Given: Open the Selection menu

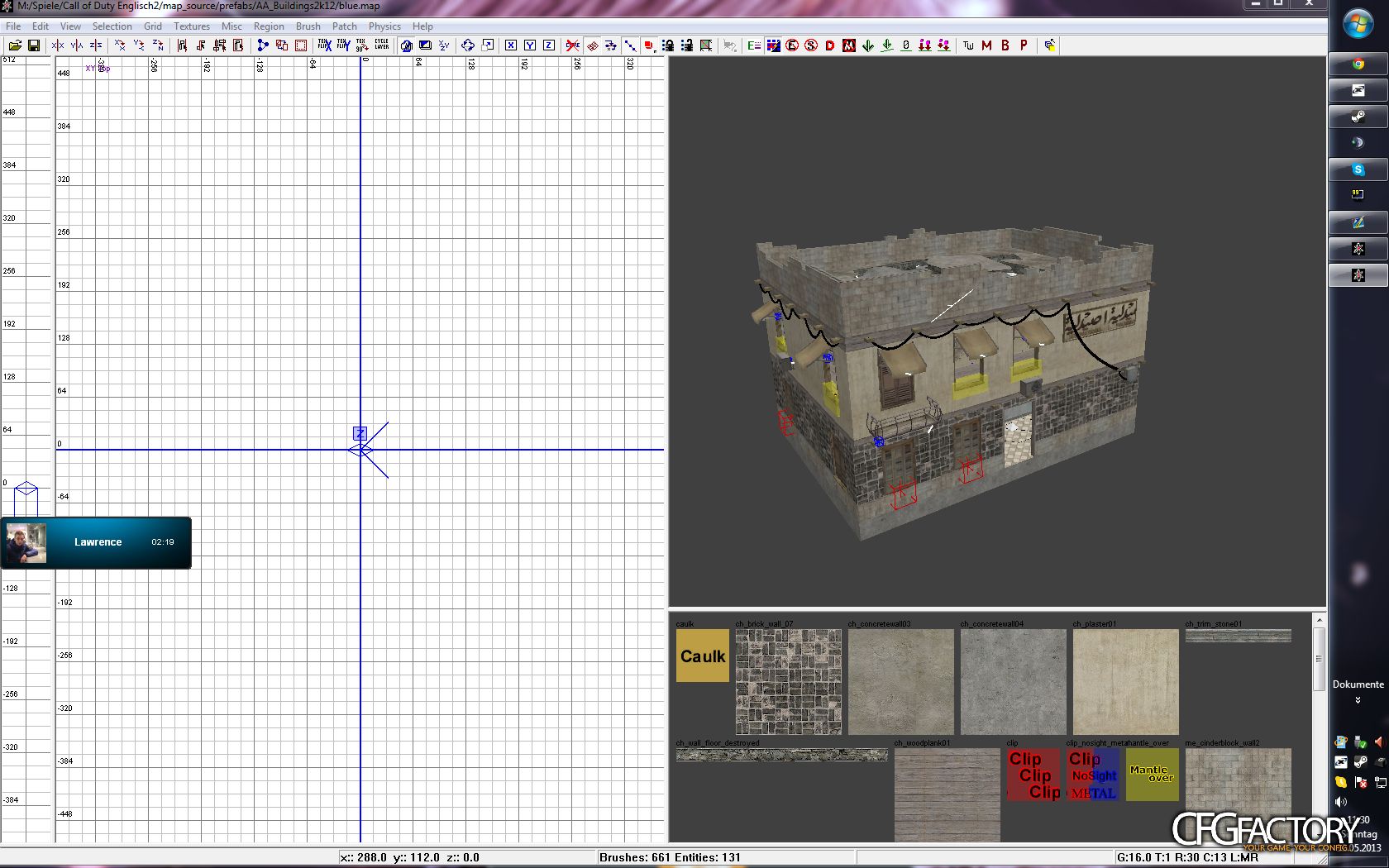Looking at the screenshot, I should pyautogui.click(x=112, y=26).
